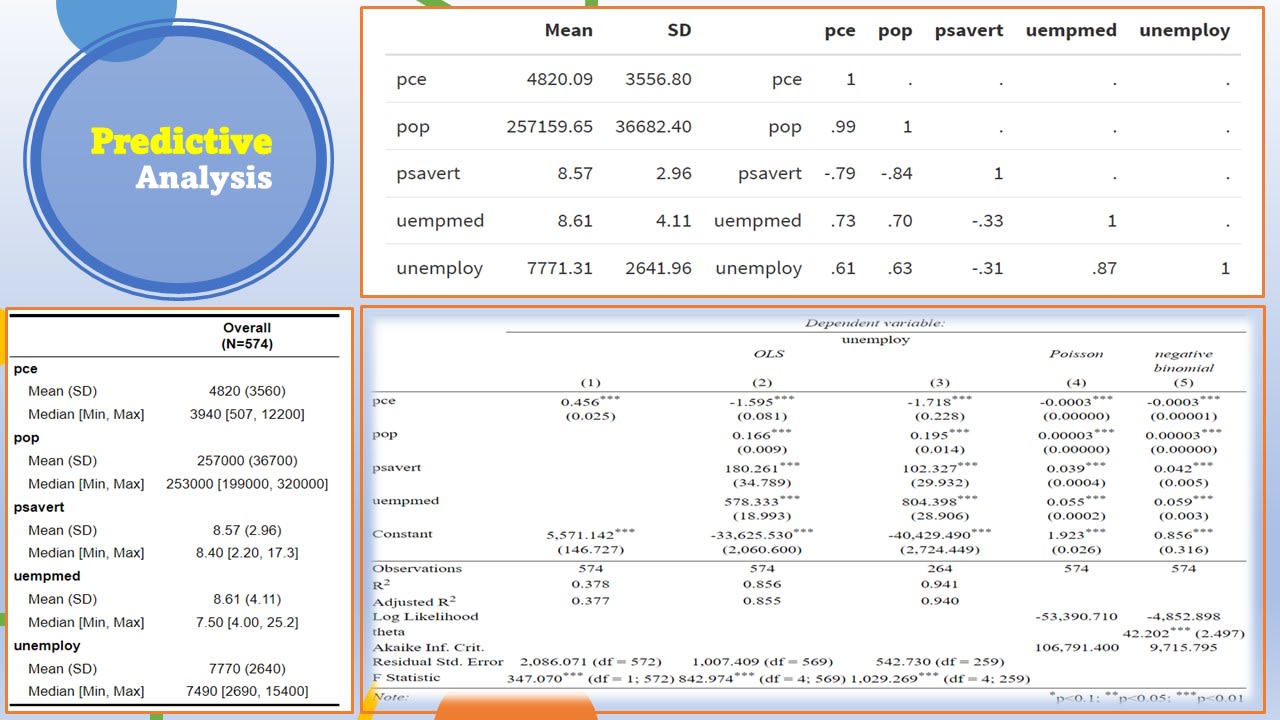Click the psavert summary "8.57 (2.96)"
The image size is (1280, 720).
tap(247, 530)
